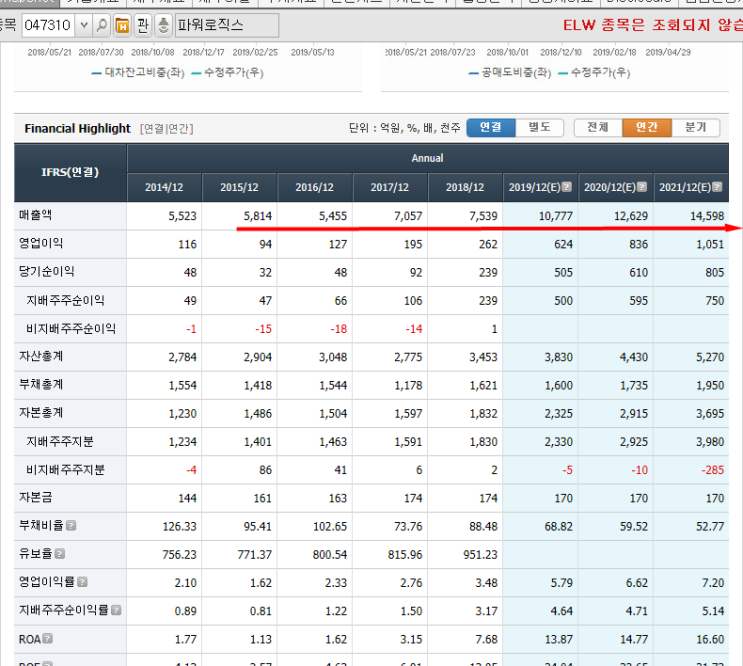Click the 단위 : 억원, %, 배, 천주 label
This screenshot has height=666, width=743.
click(404, 128)
